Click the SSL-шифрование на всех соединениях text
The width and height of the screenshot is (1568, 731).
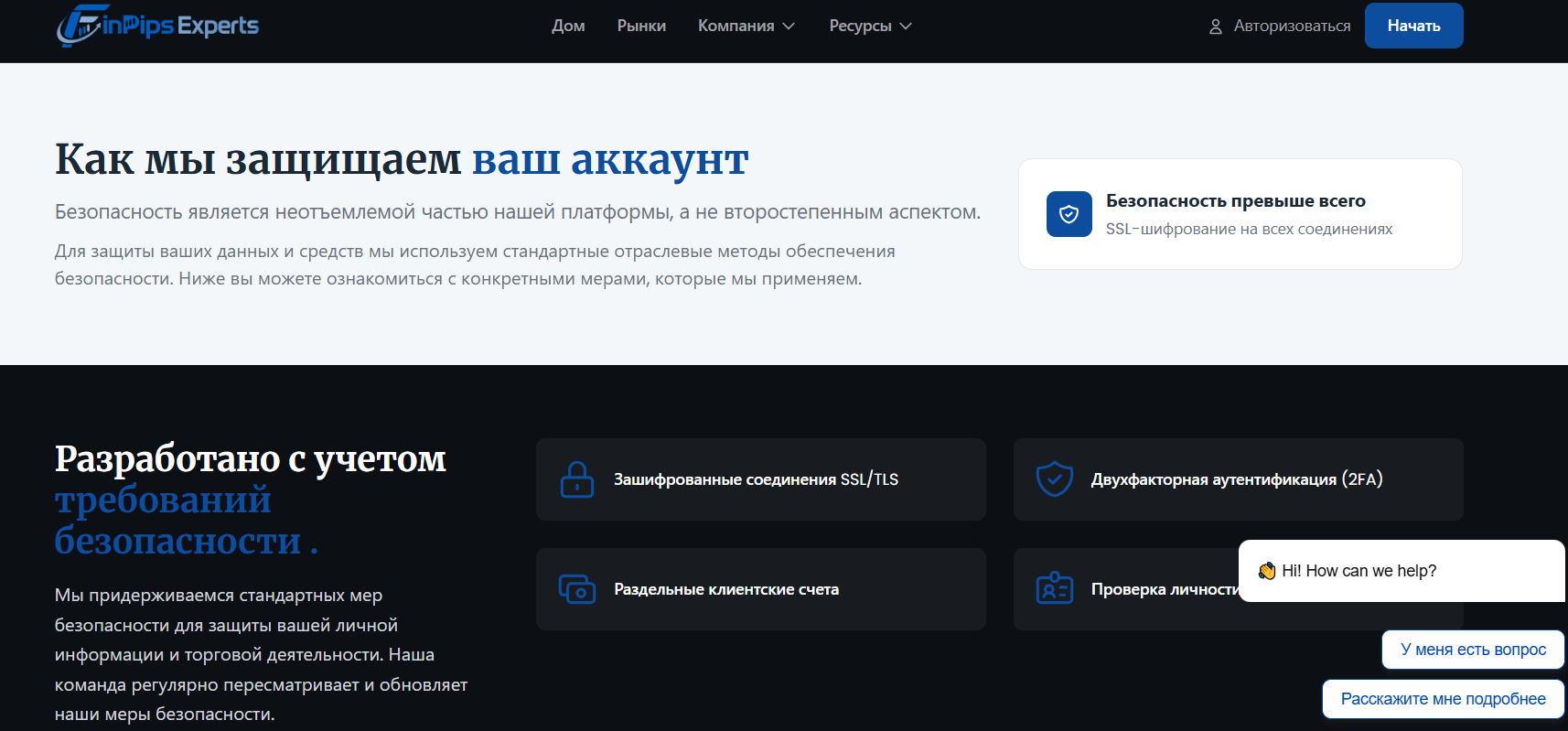tap(1250, 229)
